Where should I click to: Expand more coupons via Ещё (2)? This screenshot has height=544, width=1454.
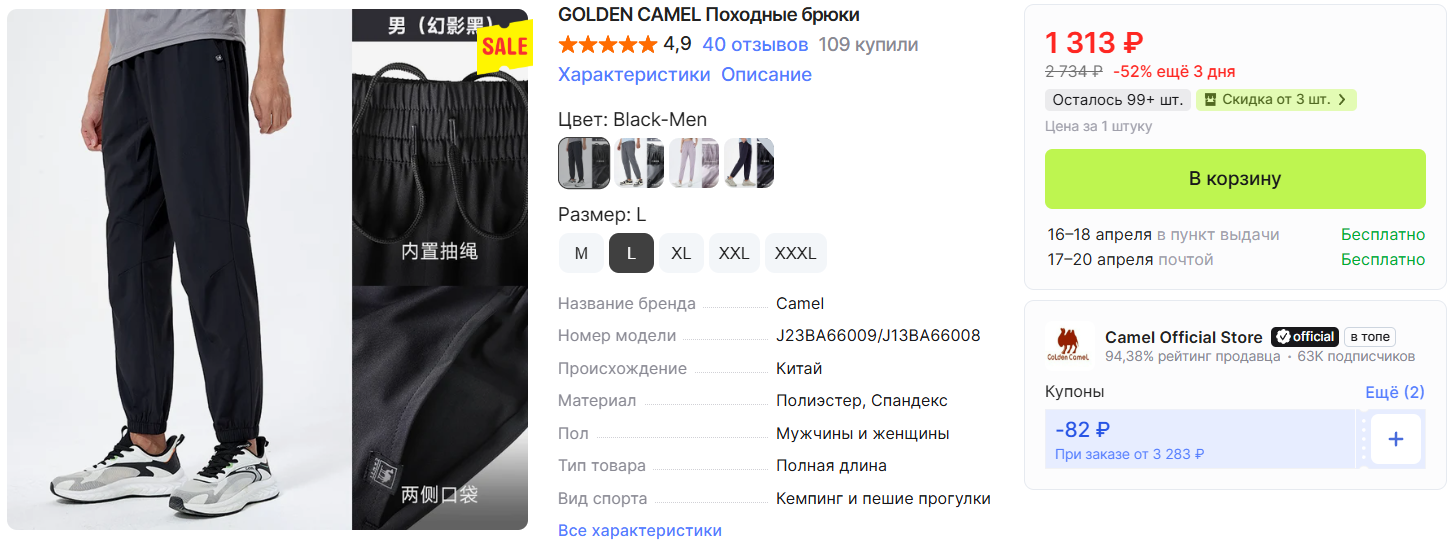1395,392
